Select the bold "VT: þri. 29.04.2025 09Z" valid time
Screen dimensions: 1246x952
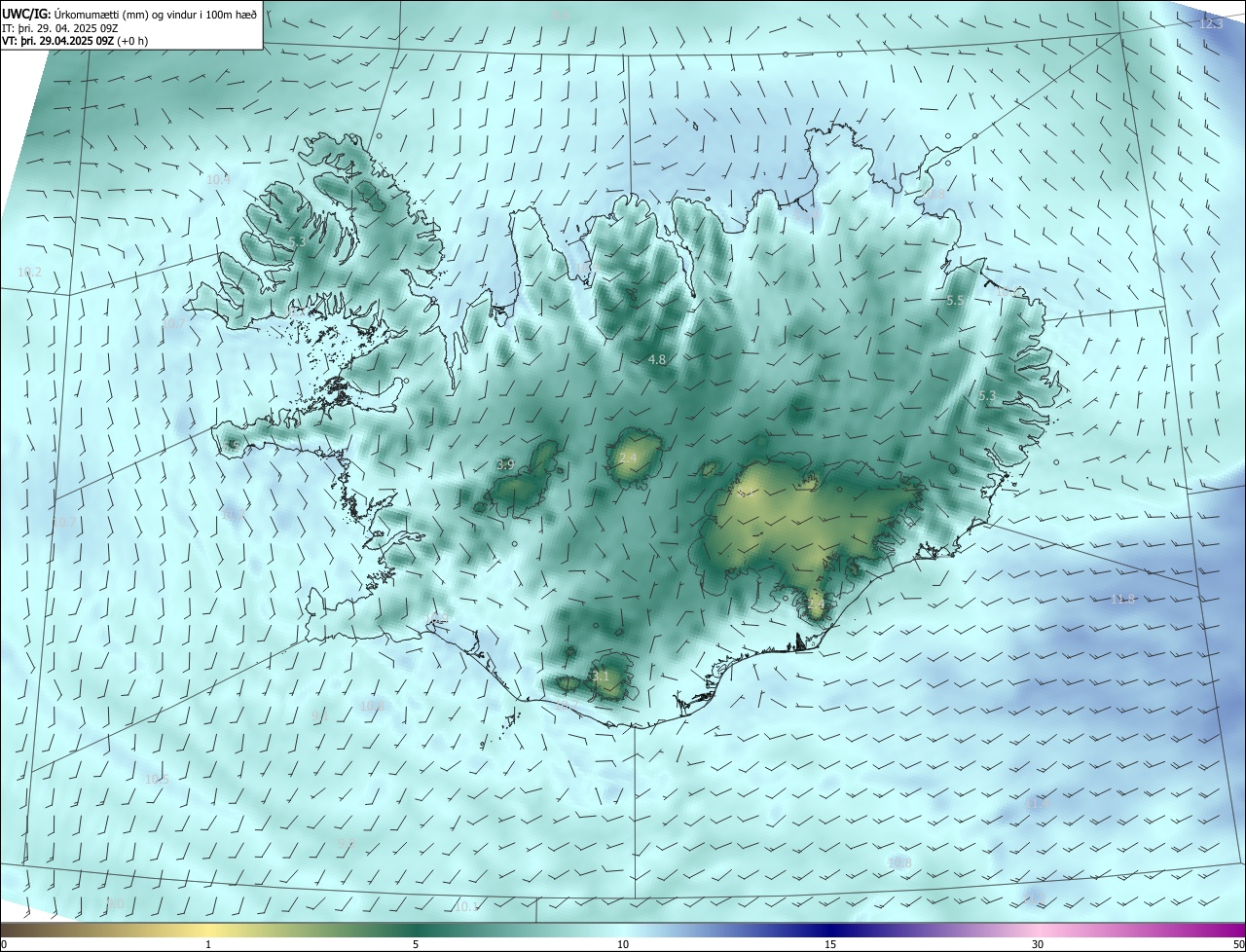[57, 41]
